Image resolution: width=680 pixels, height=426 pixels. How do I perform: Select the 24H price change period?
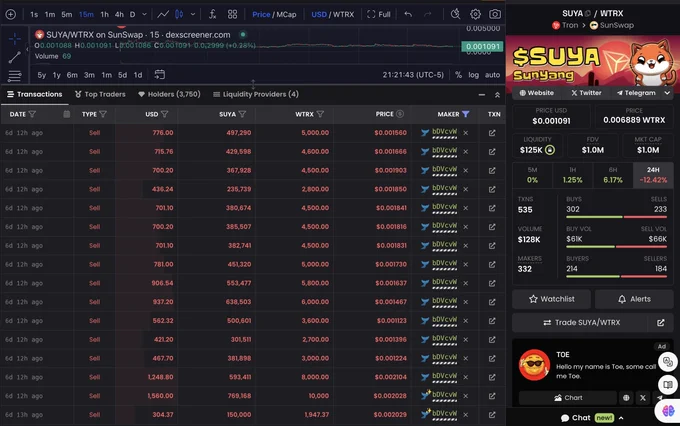pyautogui.click(x=653, y=175)
